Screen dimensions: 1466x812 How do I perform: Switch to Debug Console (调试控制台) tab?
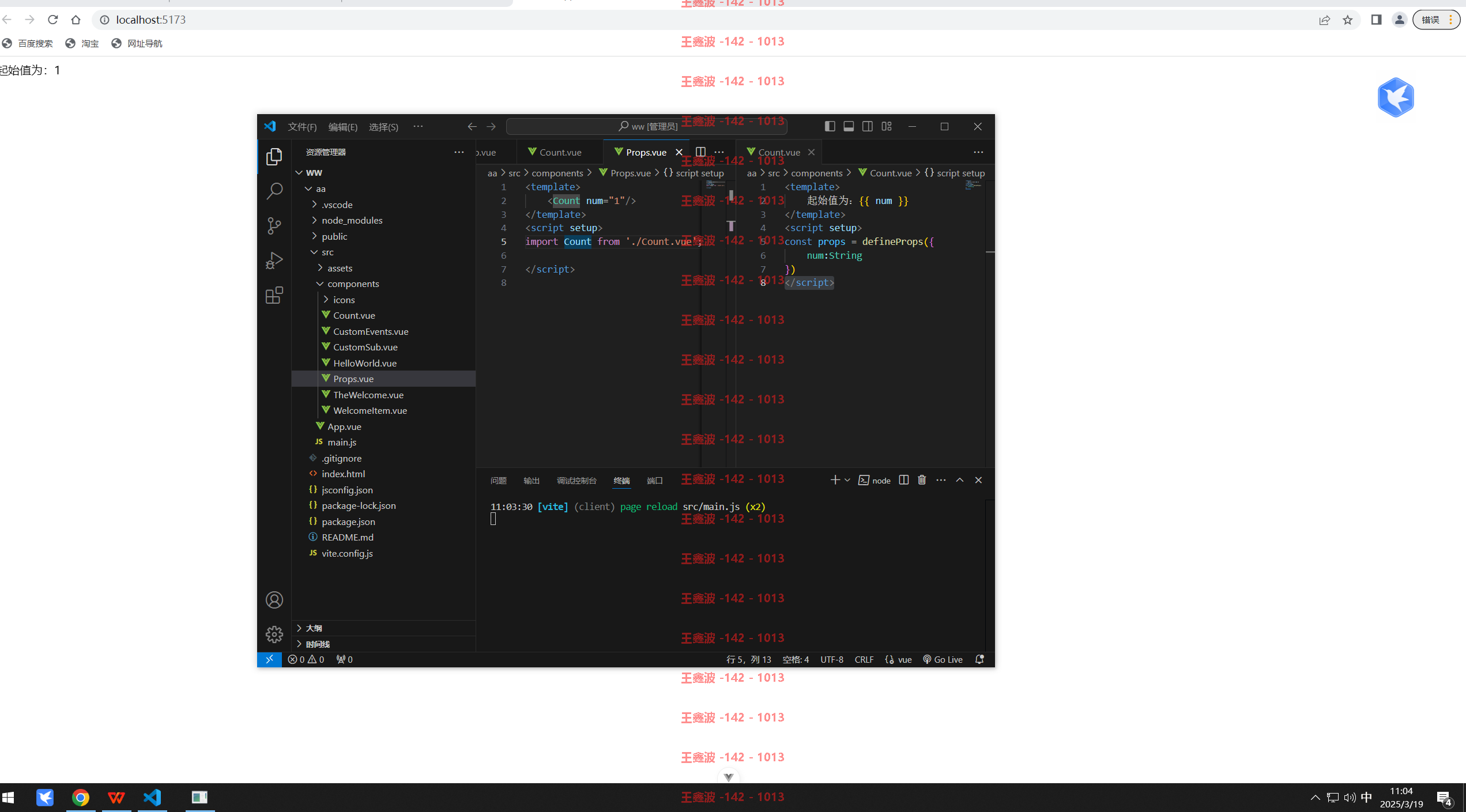coord(576,481)
